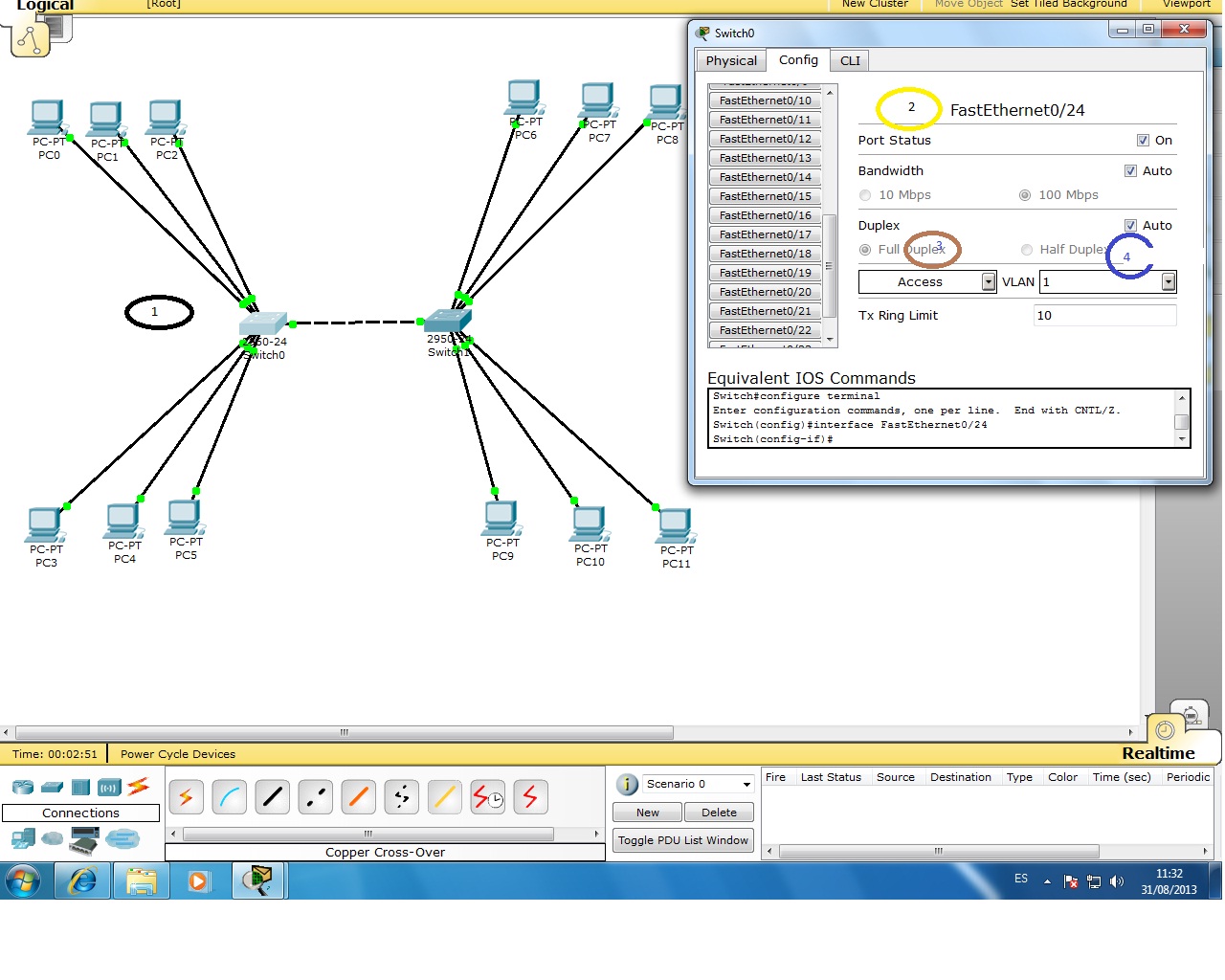Open the VLAN dropdown
This screenshot has width=1225, height=980.
coord(1169,281)
